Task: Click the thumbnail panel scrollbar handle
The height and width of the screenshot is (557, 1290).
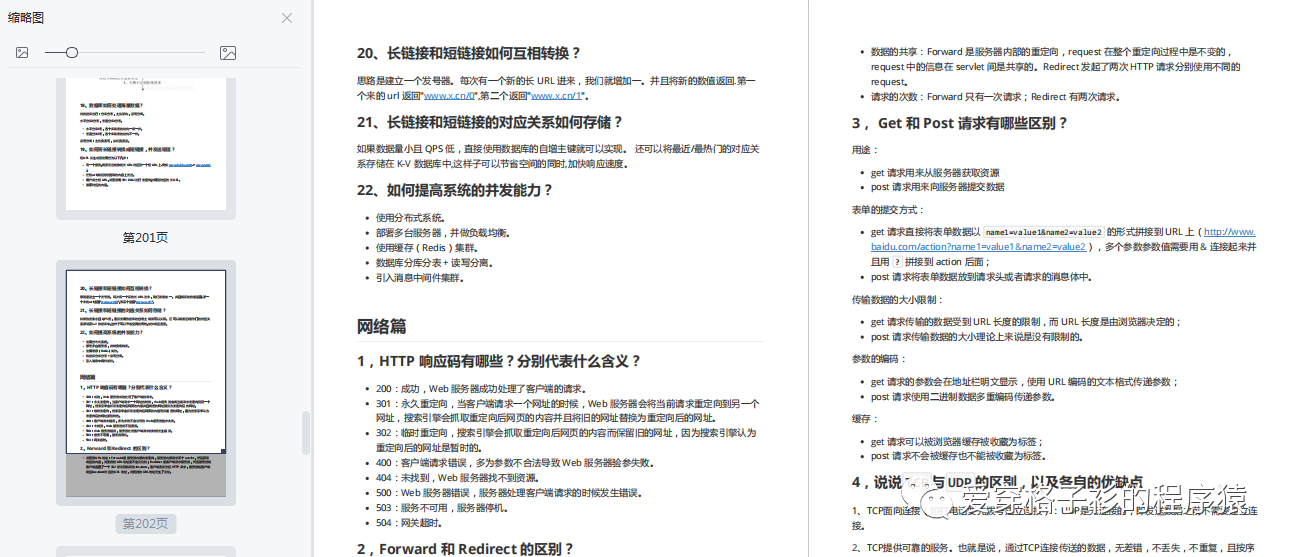Action: click(306, 431)
